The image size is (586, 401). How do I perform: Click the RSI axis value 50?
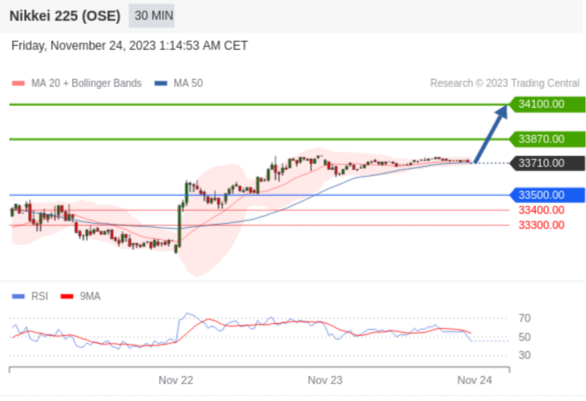click(x=525, y=337)
